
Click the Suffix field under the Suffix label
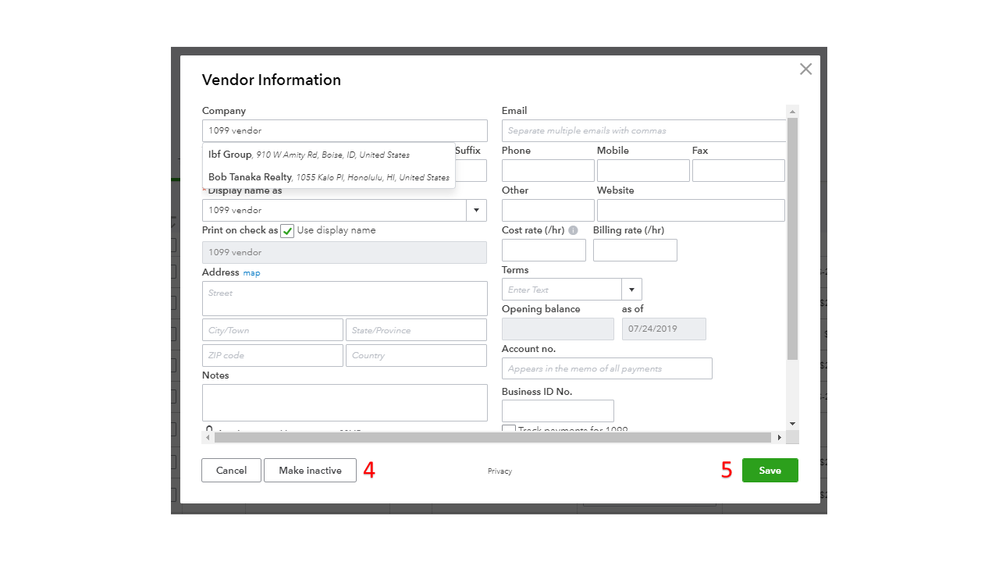click(x=471, y=171)
